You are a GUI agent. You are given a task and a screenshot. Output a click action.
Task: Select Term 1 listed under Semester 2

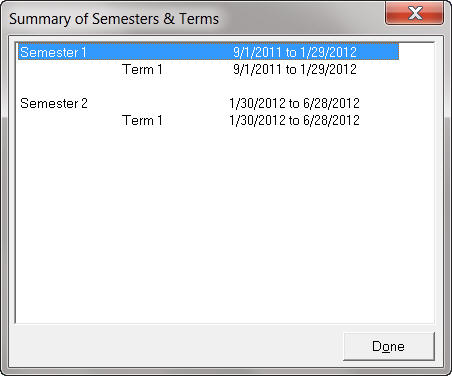point(142,120)
